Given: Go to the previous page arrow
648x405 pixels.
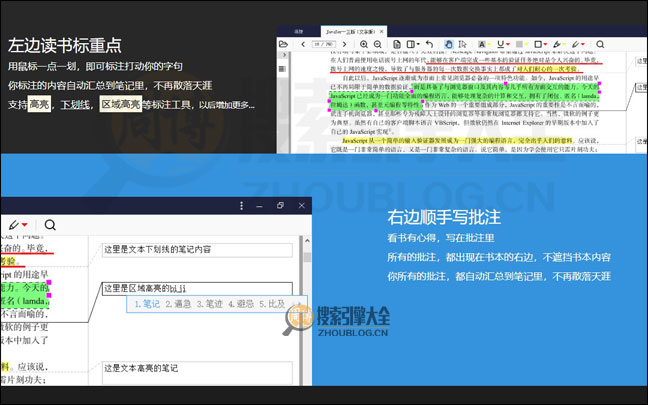Looking at the screenshot, I should coord(303,45).
